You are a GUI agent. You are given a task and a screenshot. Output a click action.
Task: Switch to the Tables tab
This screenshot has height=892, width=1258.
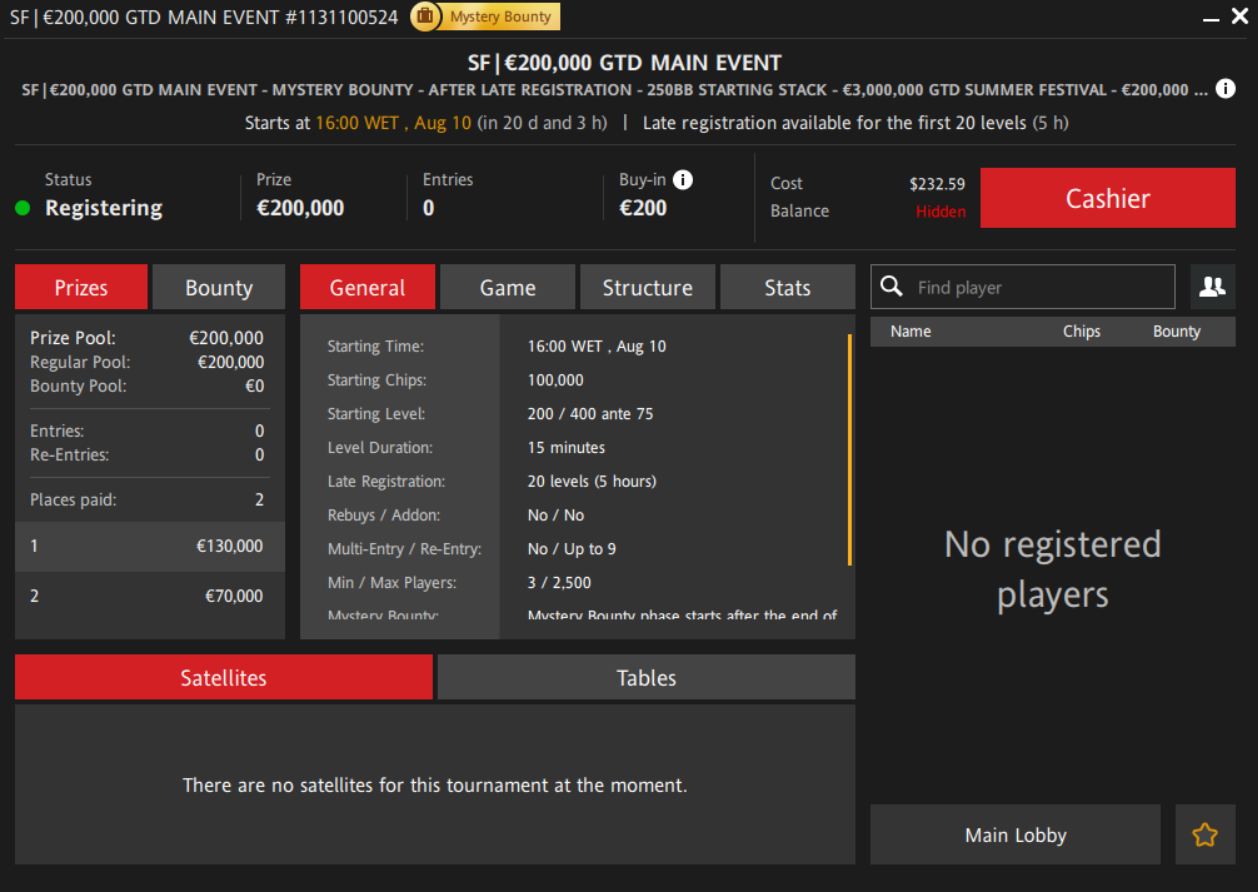(646, 678)
